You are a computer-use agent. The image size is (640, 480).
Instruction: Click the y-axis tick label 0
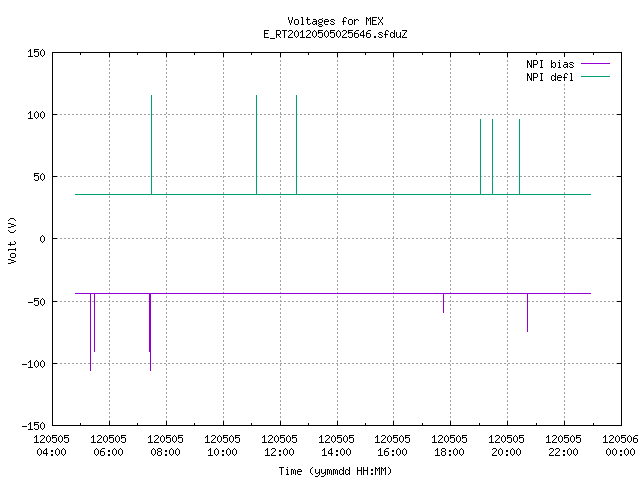point(42,239)
